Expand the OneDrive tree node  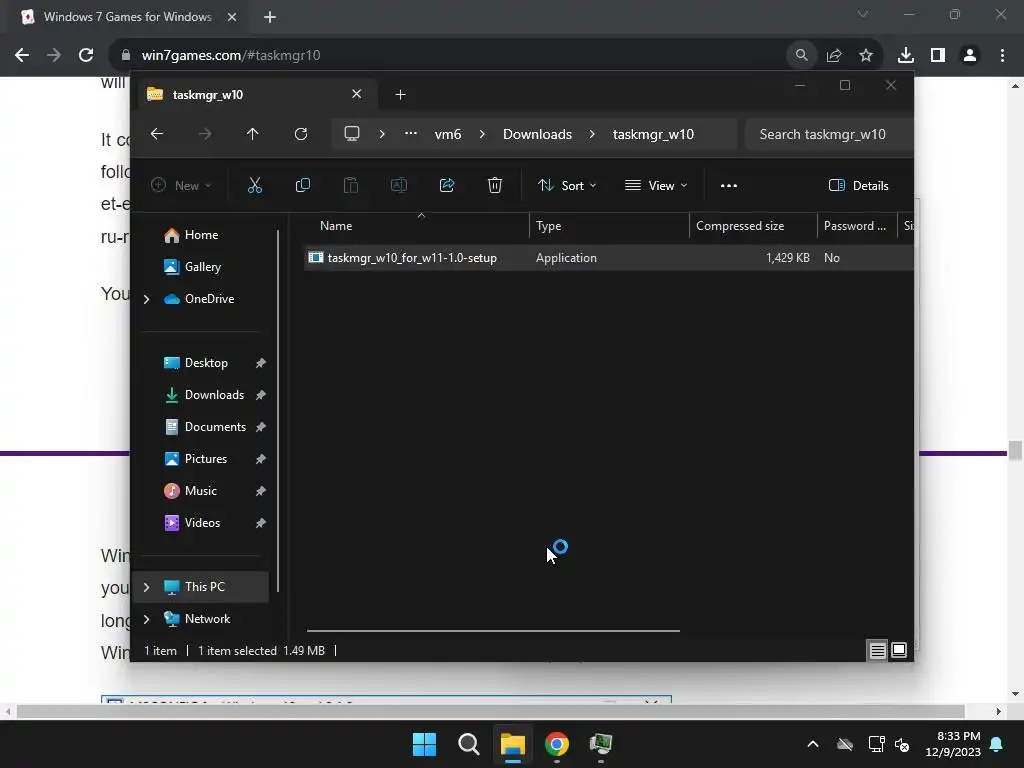click(146, 299)
